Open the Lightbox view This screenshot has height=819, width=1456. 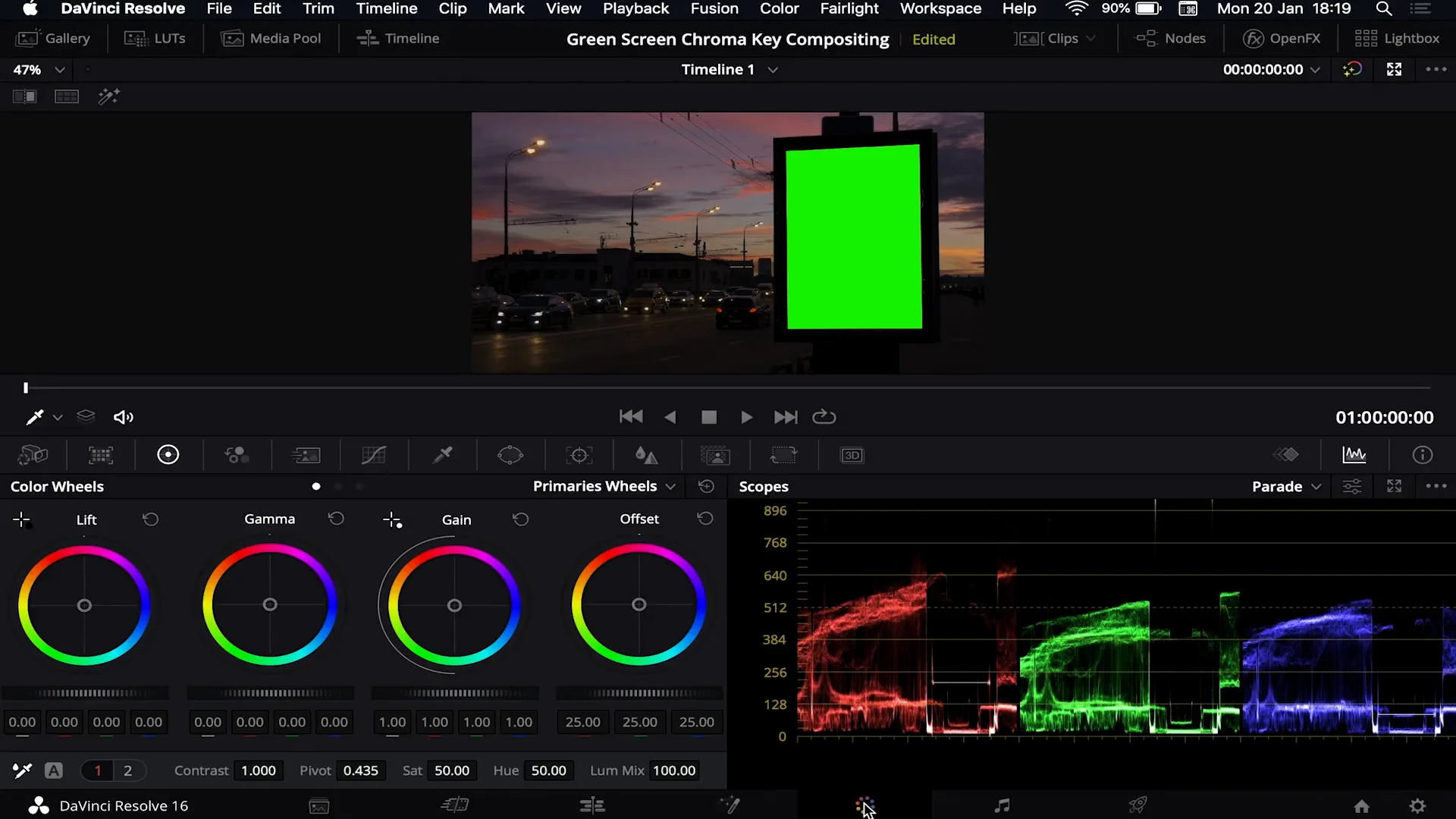tap(1396, 39)
